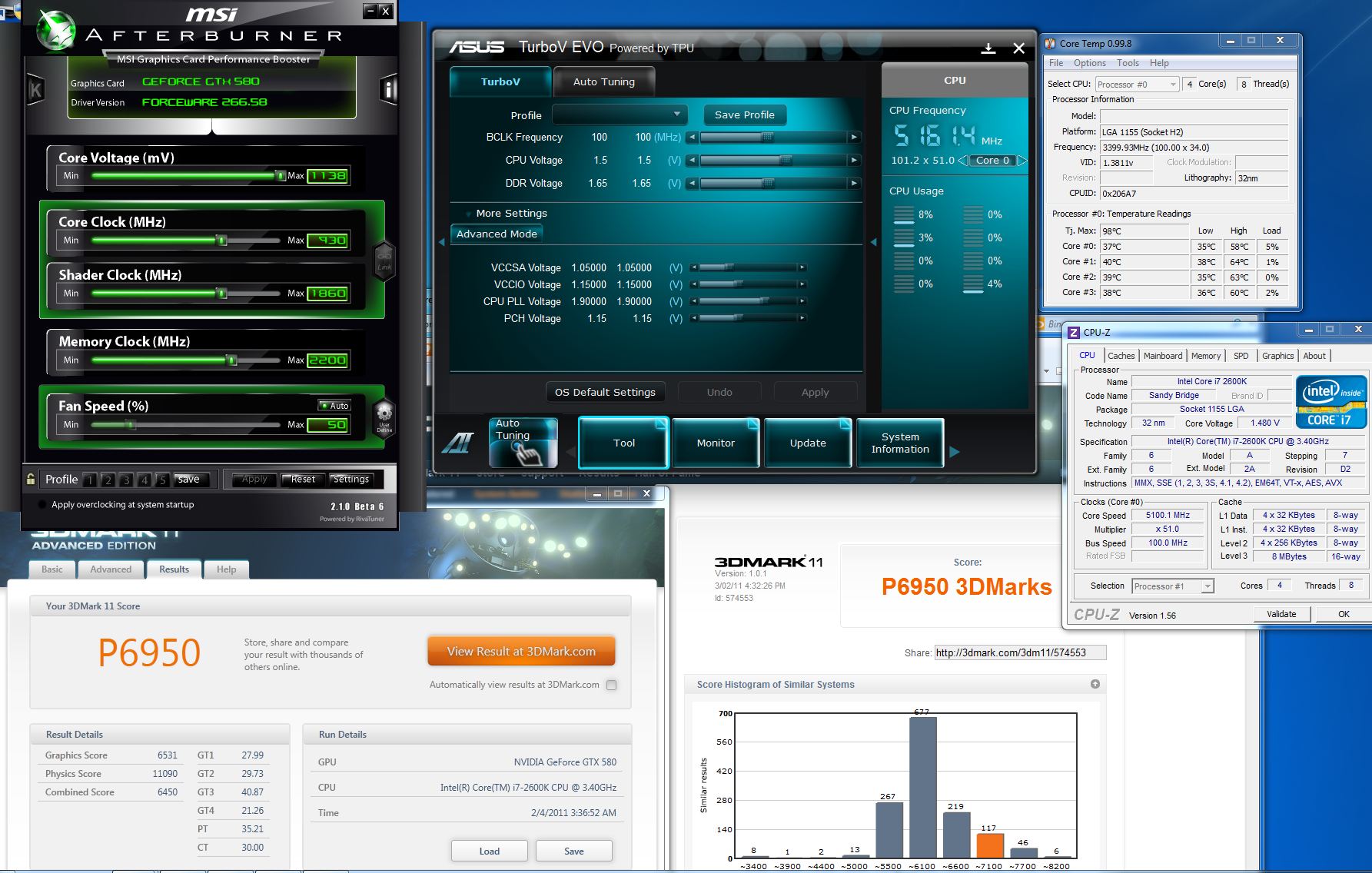Click the TurboV EVO minimize-to-tray download icon
This screenshot has width=1372, height=873.
pos(988,48)
